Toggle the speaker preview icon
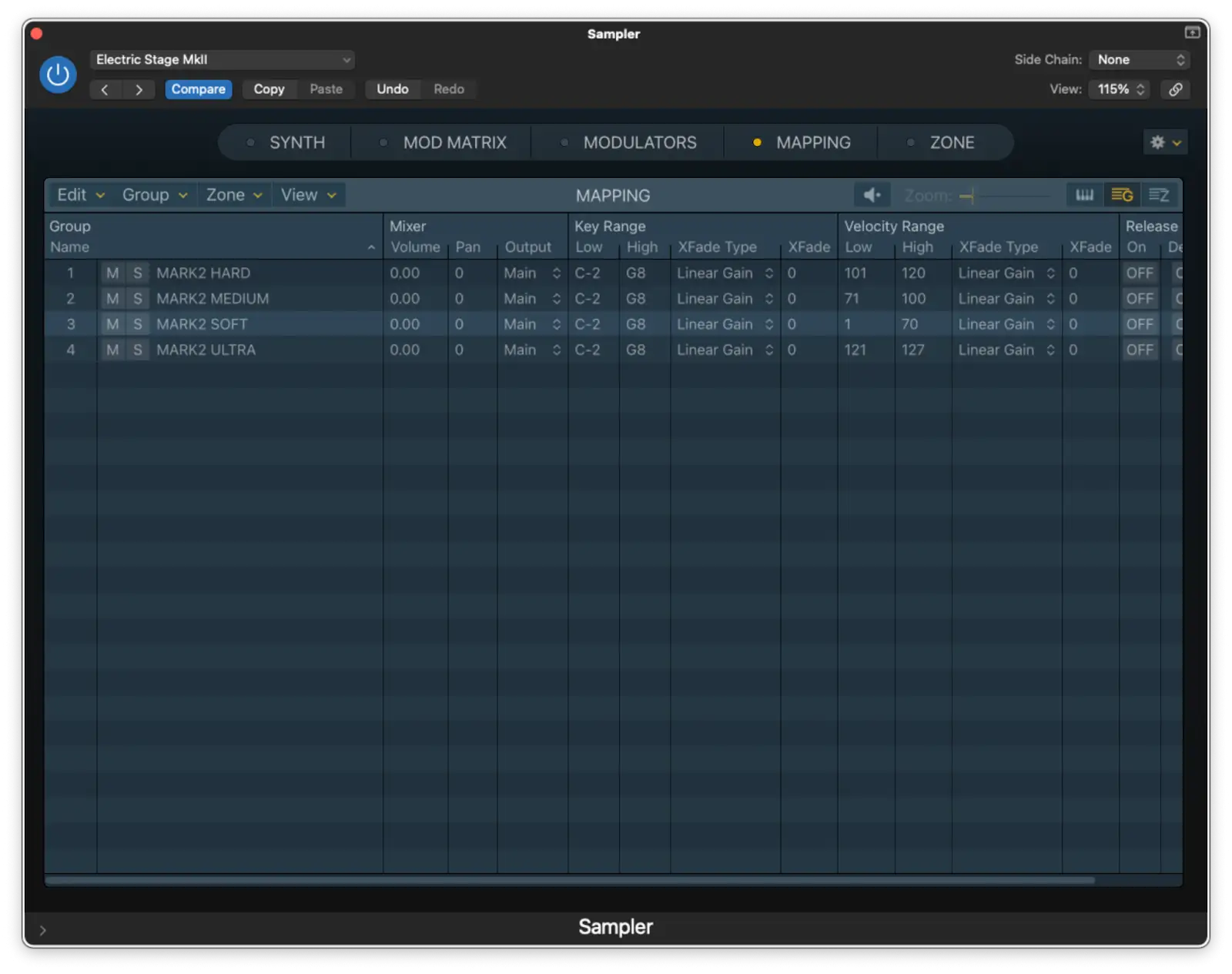 [872, 196]
